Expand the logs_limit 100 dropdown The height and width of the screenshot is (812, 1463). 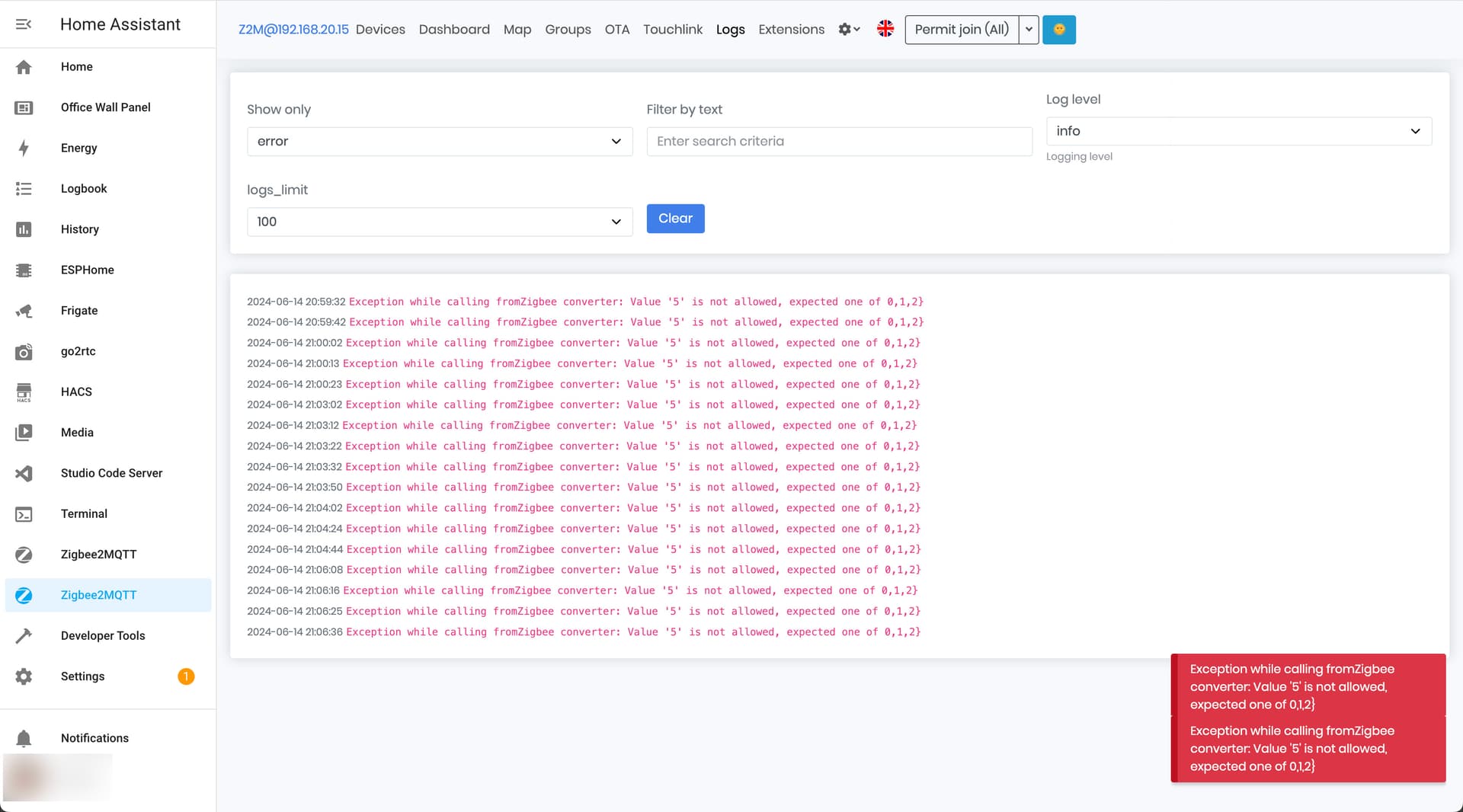pyautogui.click(x=440, y=222)
